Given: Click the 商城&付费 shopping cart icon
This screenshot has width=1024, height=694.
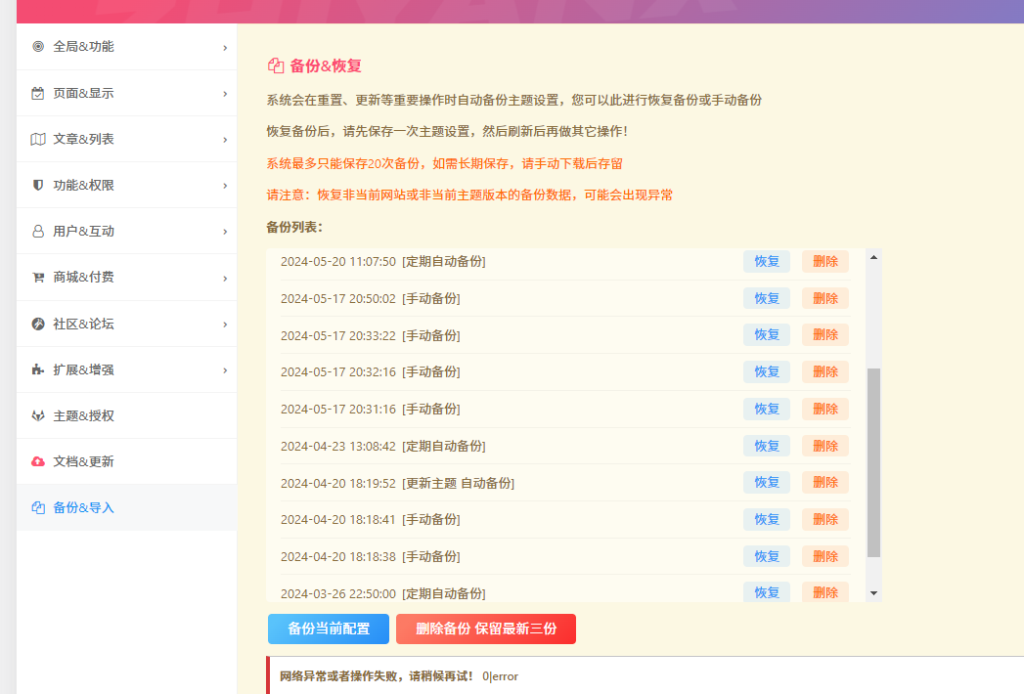Looking at the screenshot, I should (x=38, y=277).
